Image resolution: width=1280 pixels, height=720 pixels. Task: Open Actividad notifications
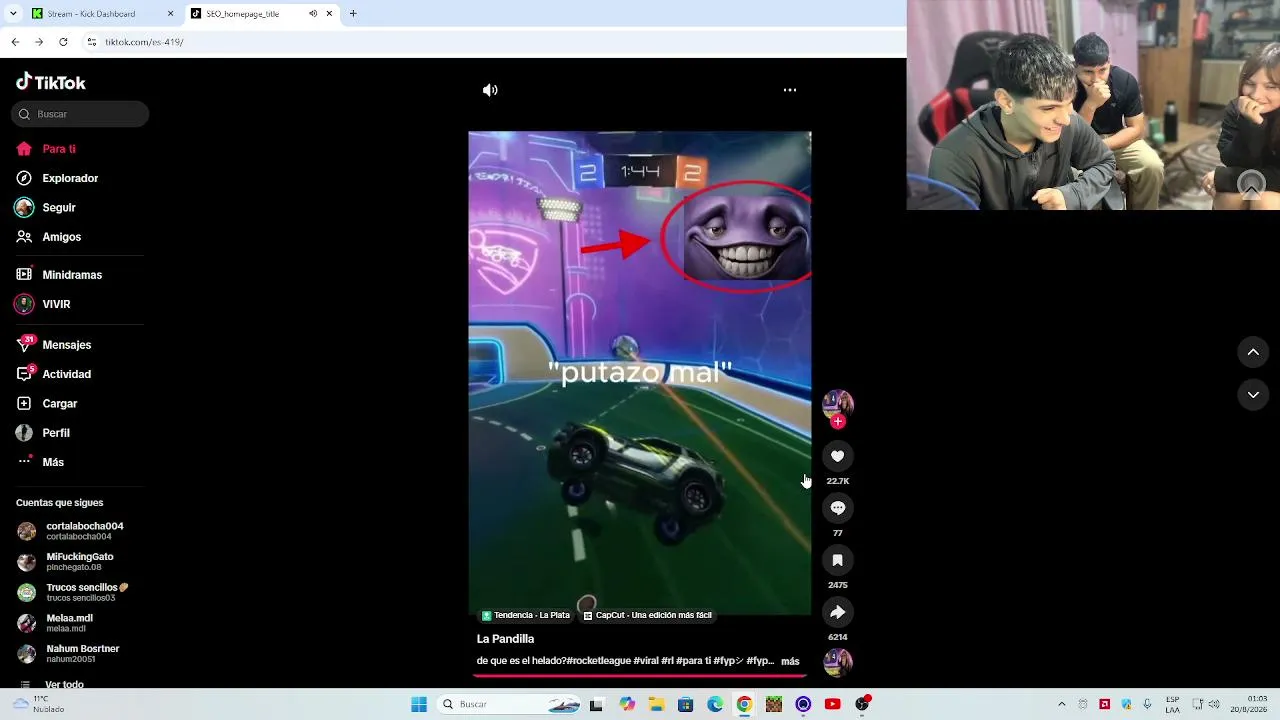(54, 374)
